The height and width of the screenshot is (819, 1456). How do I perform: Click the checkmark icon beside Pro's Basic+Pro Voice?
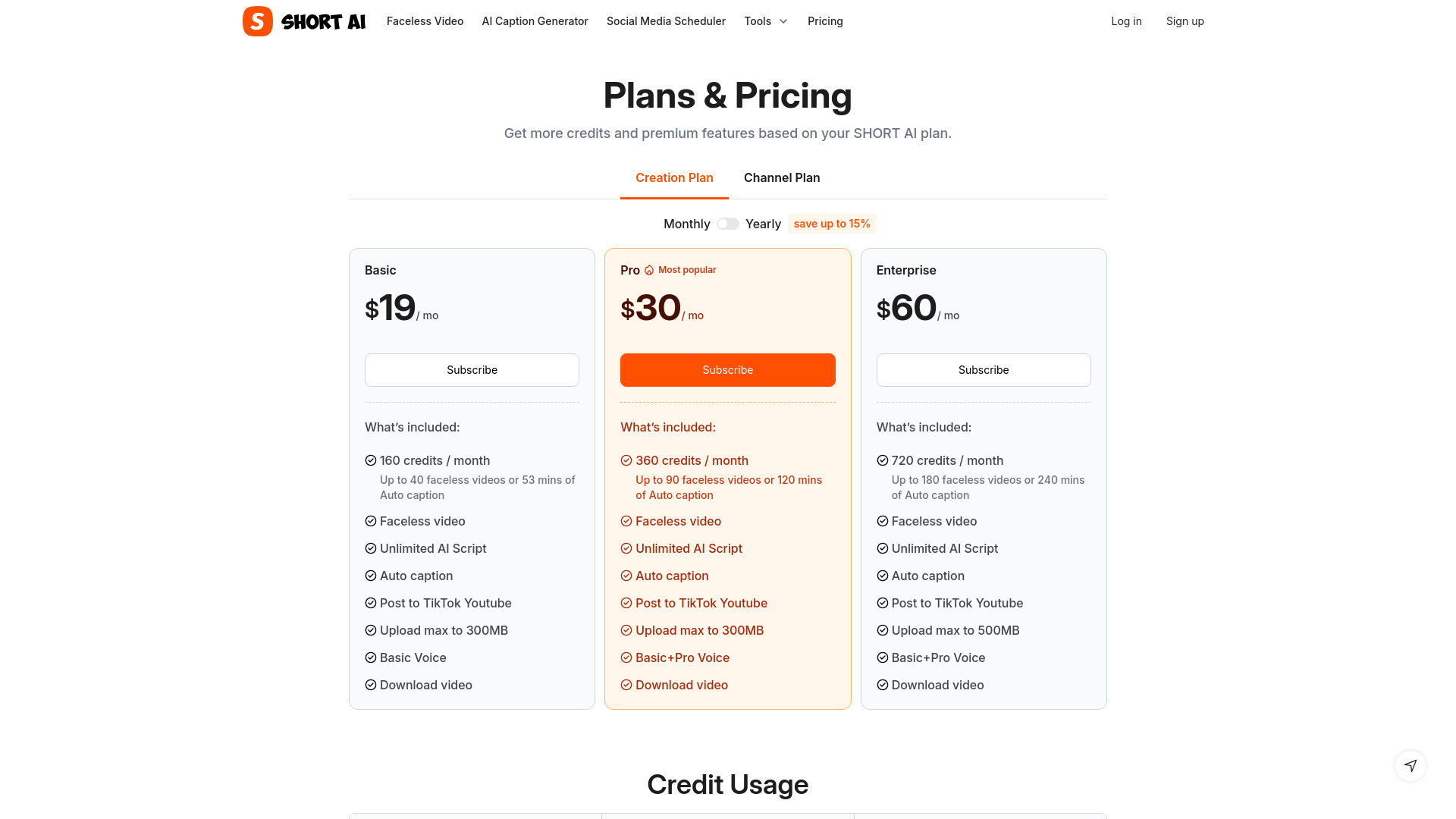[x=626, y=657]
